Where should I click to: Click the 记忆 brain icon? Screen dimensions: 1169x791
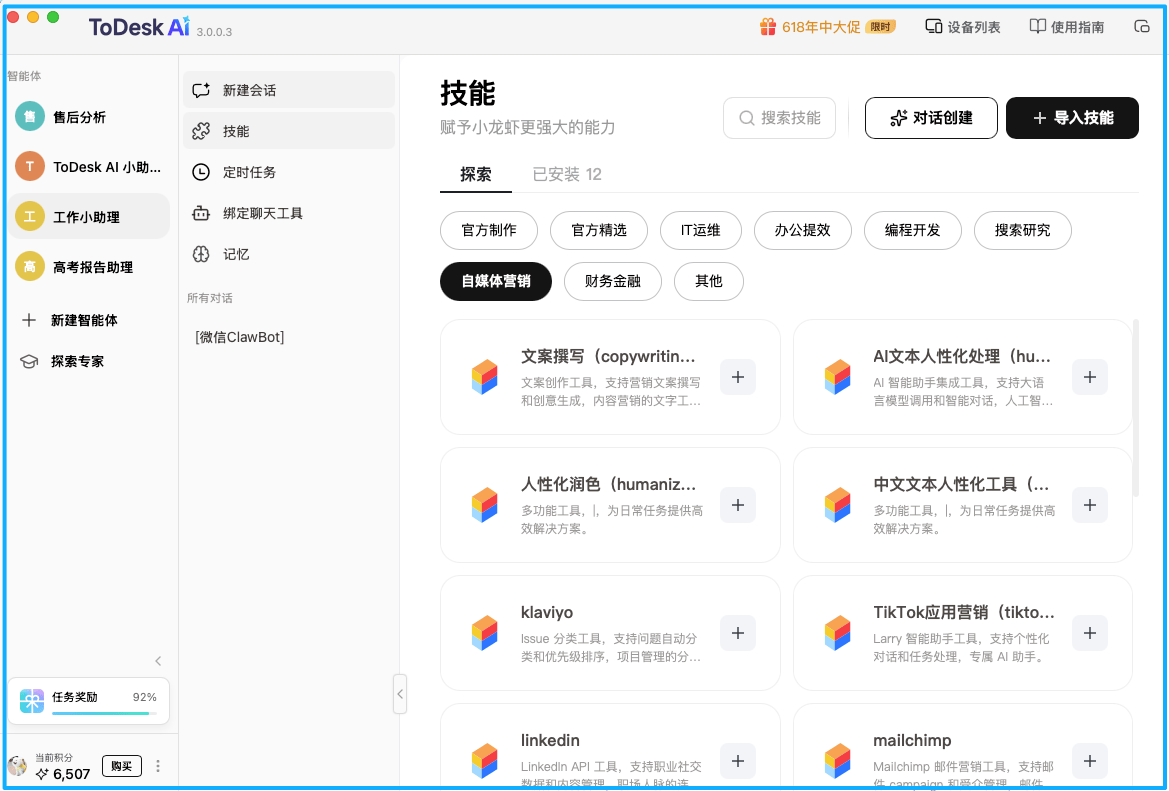coord(201,254)
